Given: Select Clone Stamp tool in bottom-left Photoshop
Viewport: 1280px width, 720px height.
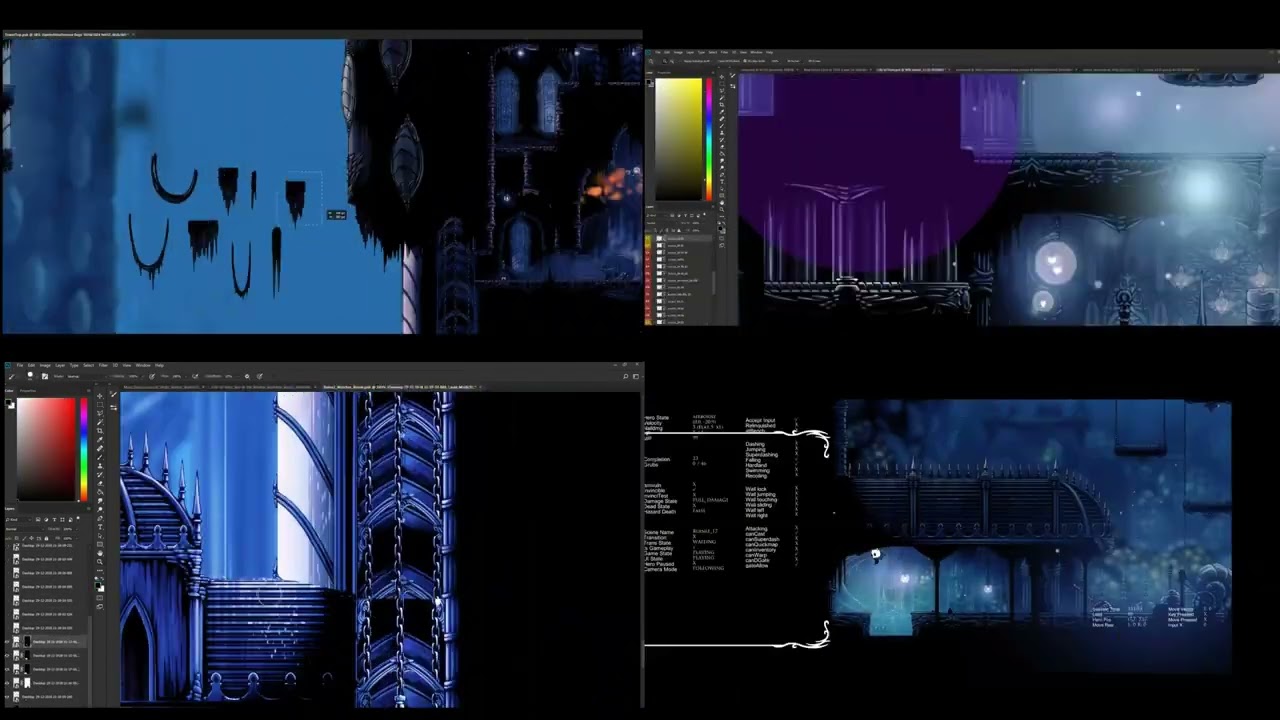Looking at the screenshot, I should point(100,465).
